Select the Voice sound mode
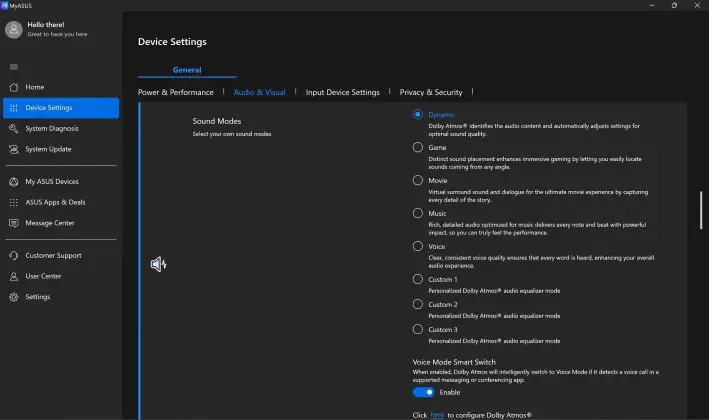The height and width of the screenshot is (420, 709). [x=417, y=246]
